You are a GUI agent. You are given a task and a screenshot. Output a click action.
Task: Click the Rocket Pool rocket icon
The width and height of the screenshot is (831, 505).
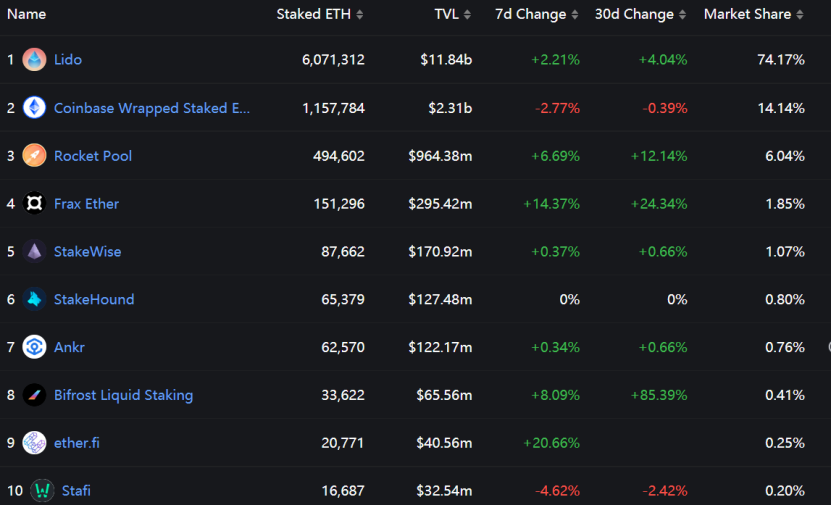34,156
